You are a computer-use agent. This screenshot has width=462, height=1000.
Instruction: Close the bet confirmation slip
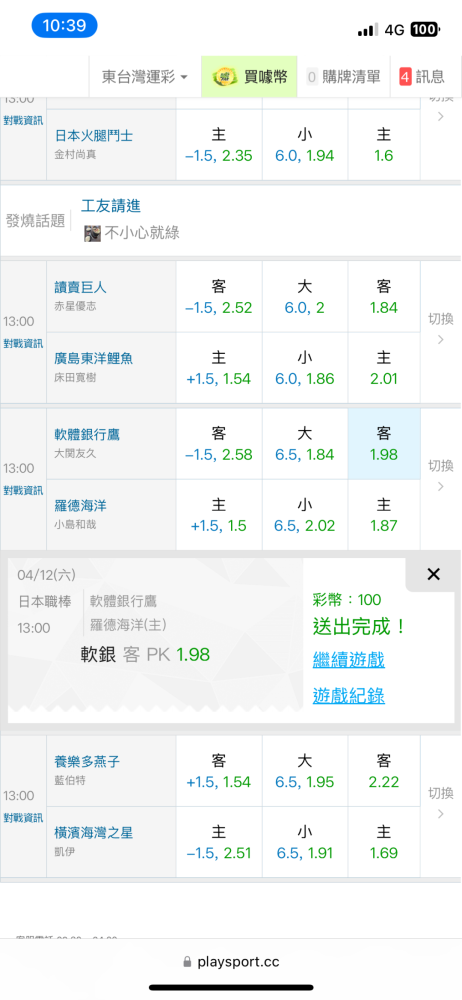433,575
